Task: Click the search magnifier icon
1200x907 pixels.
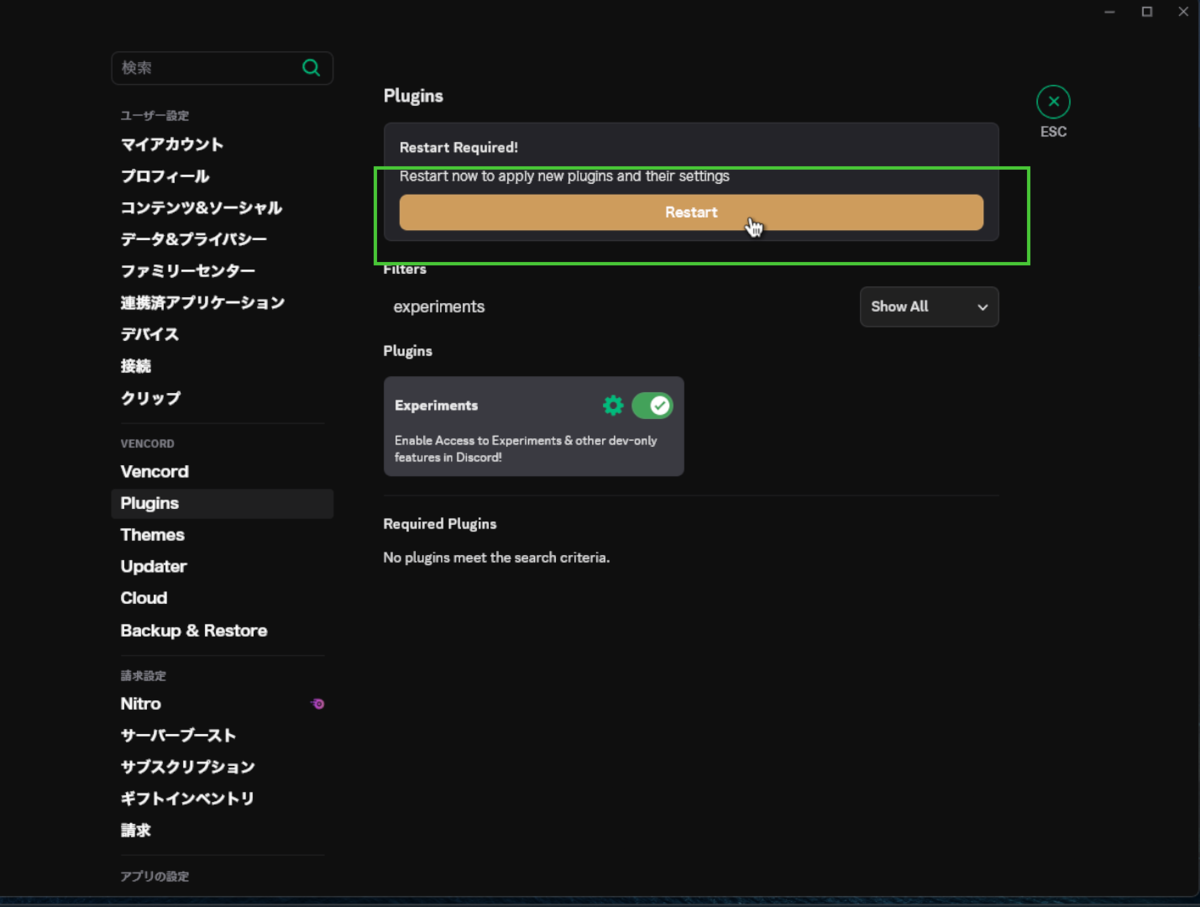Action: click(x=311, y=68)
